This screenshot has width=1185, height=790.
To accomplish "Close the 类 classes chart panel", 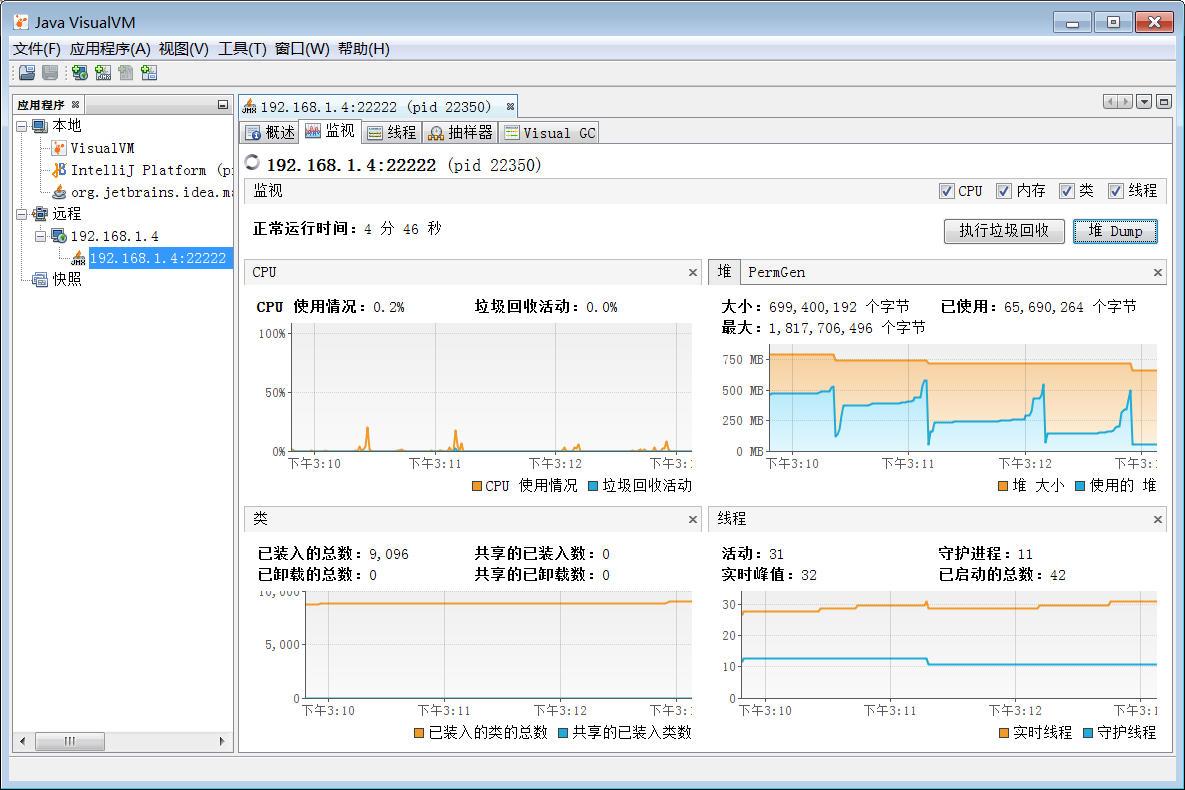I will pyautogui.click(x=692, y=519).
